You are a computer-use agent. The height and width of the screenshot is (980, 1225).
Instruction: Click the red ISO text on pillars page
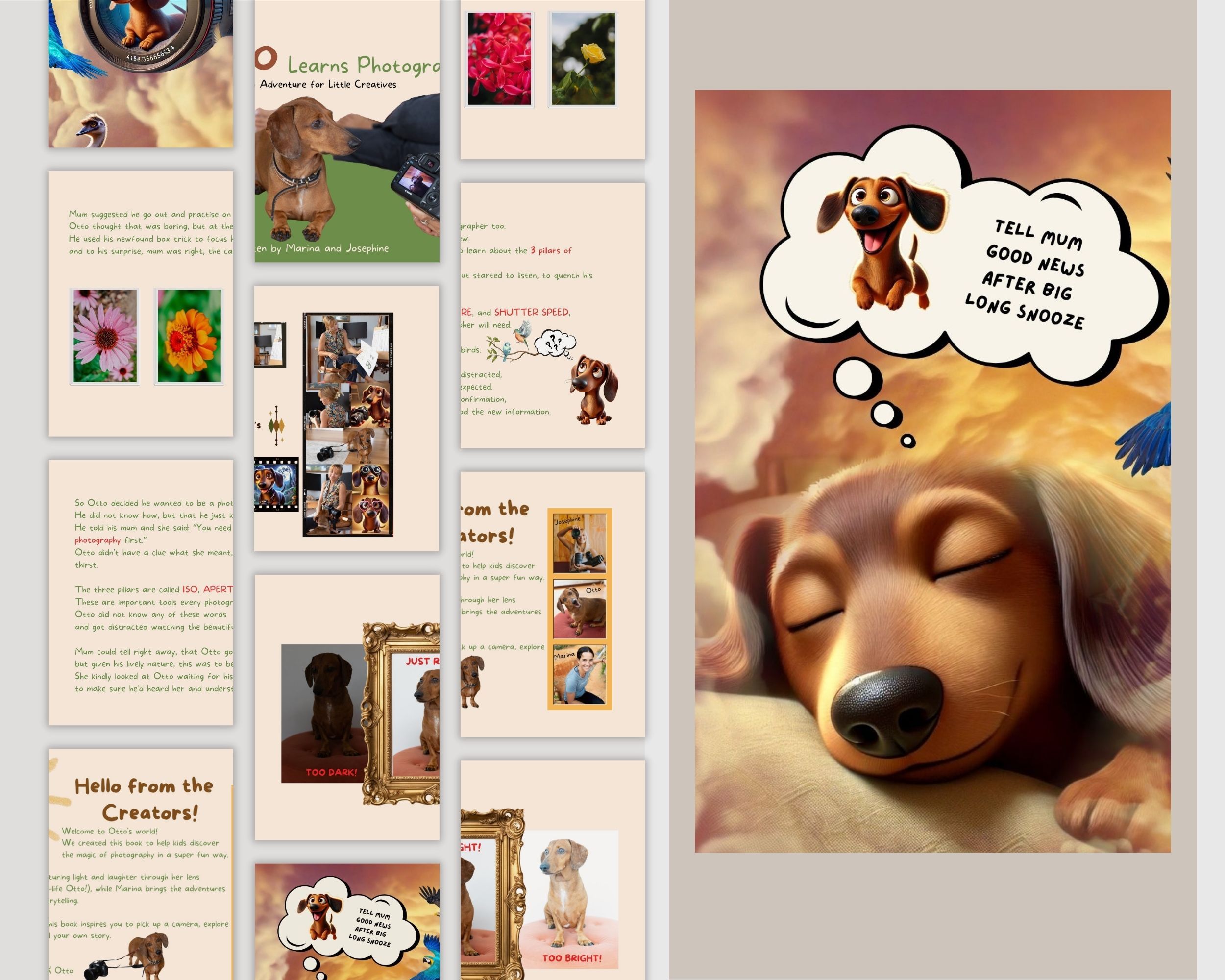190,589
